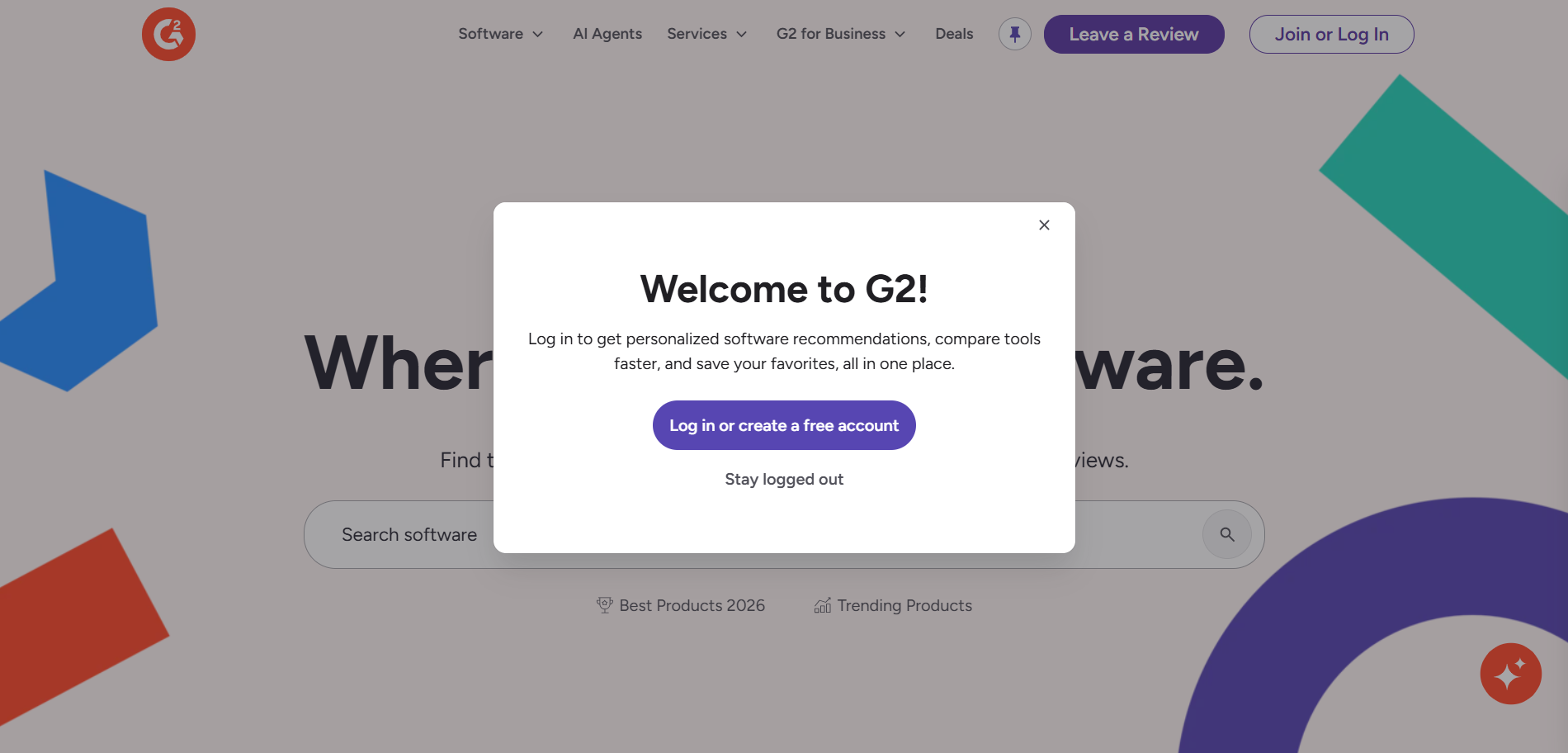
Task: Click the Search software input field
Action: [784, 534]
